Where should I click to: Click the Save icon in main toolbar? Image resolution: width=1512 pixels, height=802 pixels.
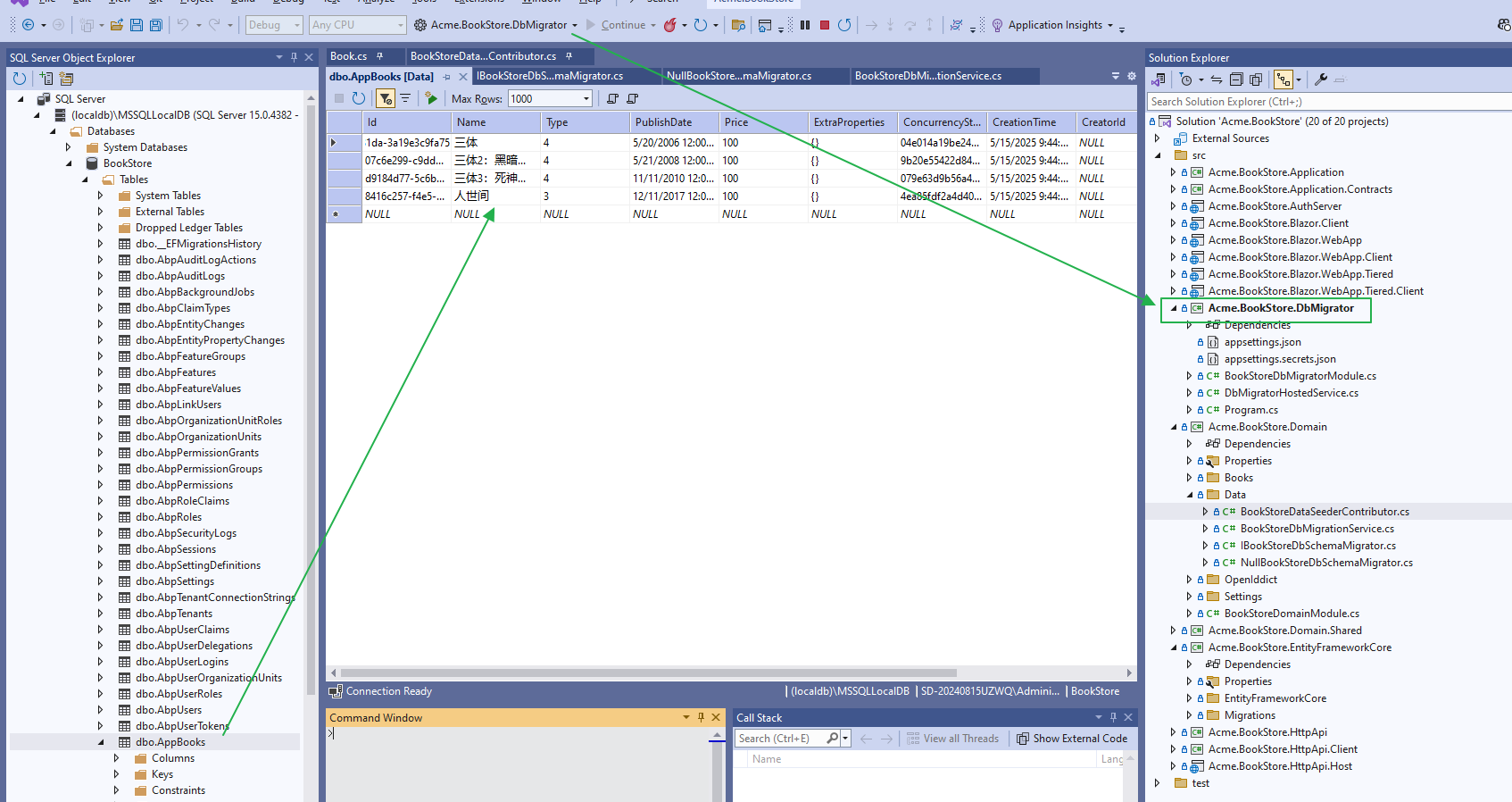pos(137,25)
